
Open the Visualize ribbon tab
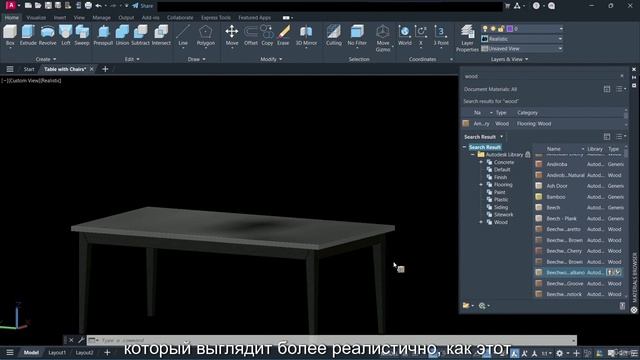click(x=36, y=18)
